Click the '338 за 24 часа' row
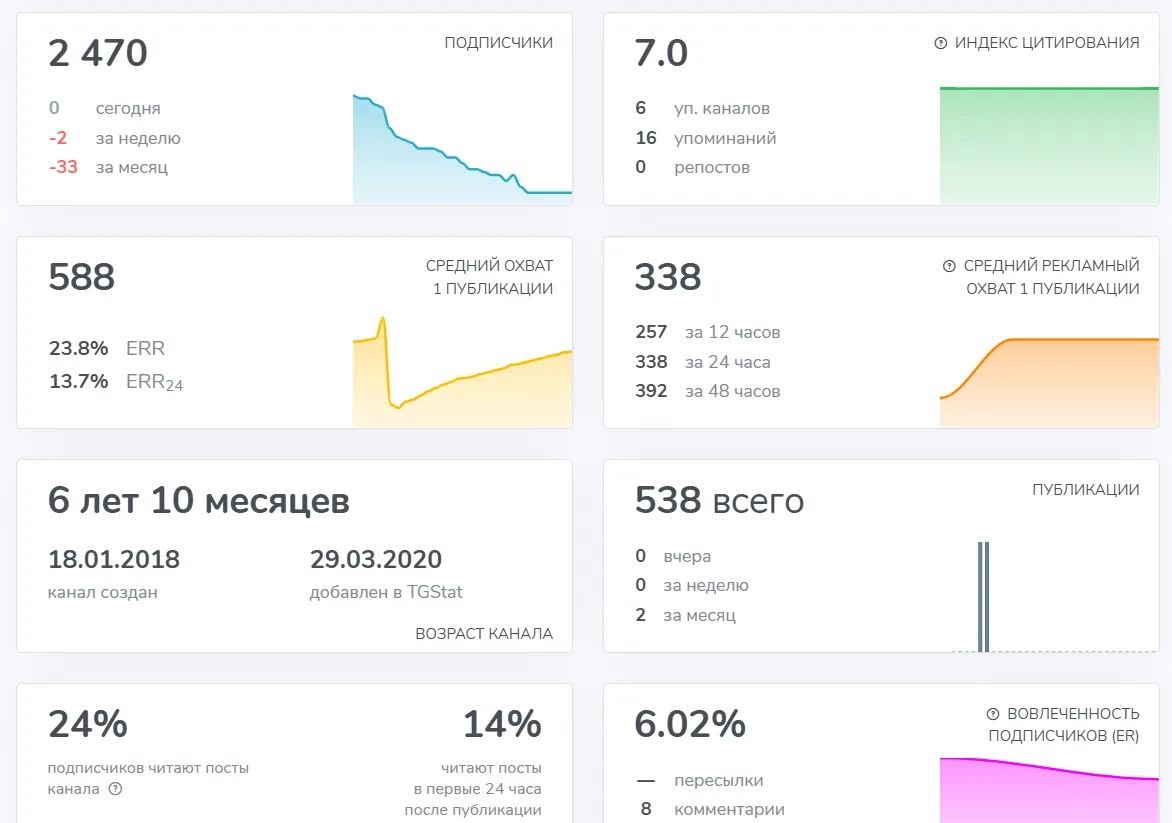The height and width of the screenshot is (823, 1172). [703, 362]
